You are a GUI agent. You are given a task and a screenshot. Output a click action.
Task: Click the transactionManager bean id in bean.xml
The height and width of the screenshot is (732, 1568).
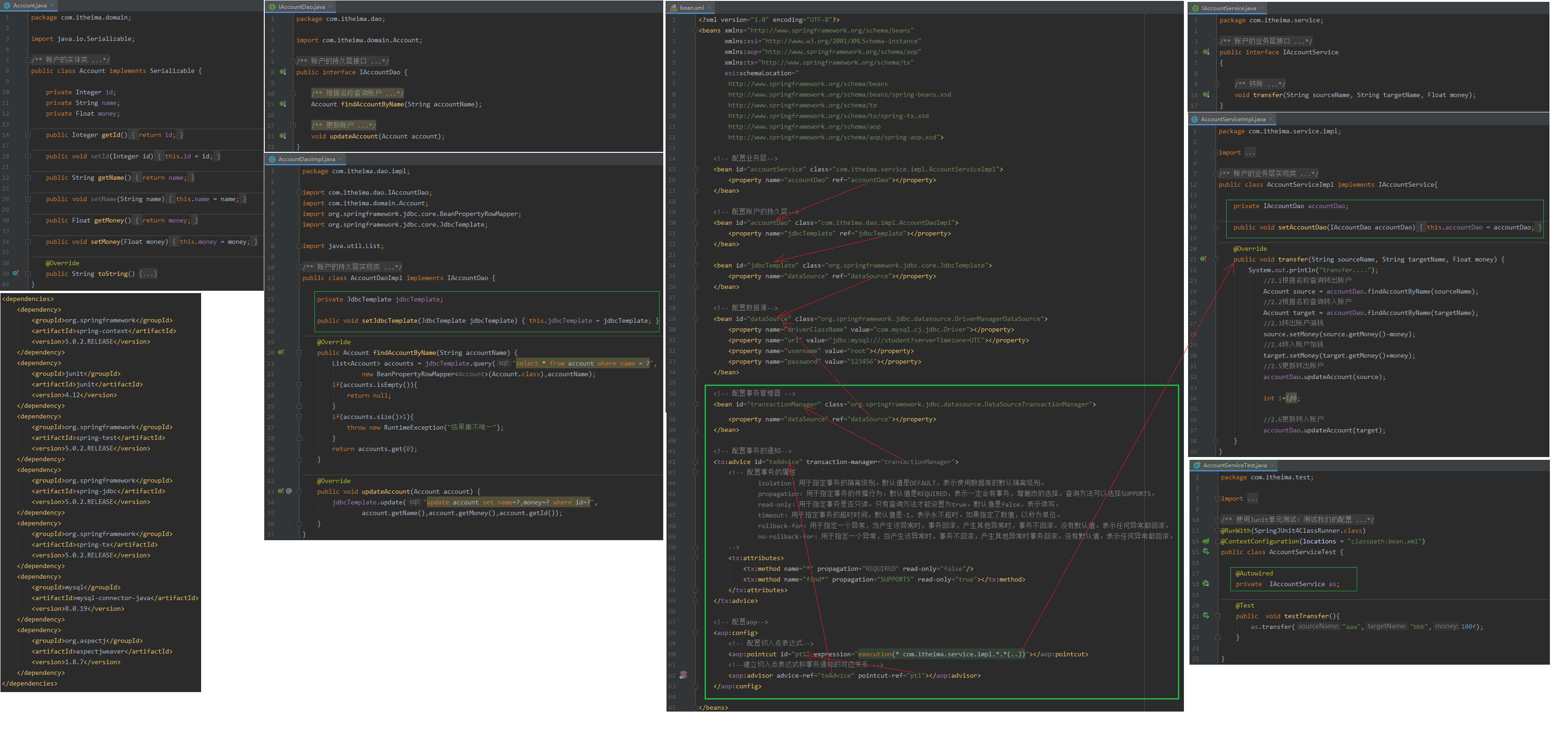tap(784, 405)
